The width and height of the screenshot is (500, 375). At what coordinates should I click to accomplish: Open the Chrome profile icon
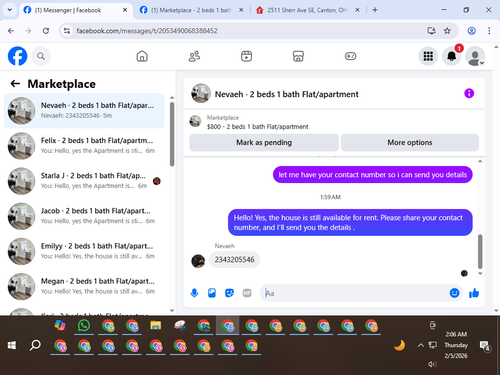click(471, 31)
